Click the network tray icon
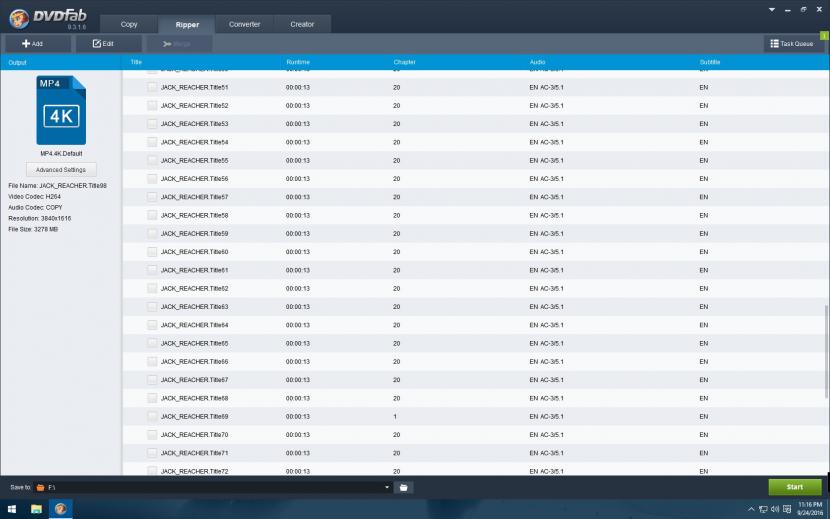This screenshot has width=830, height=519. tap(763, 509)
